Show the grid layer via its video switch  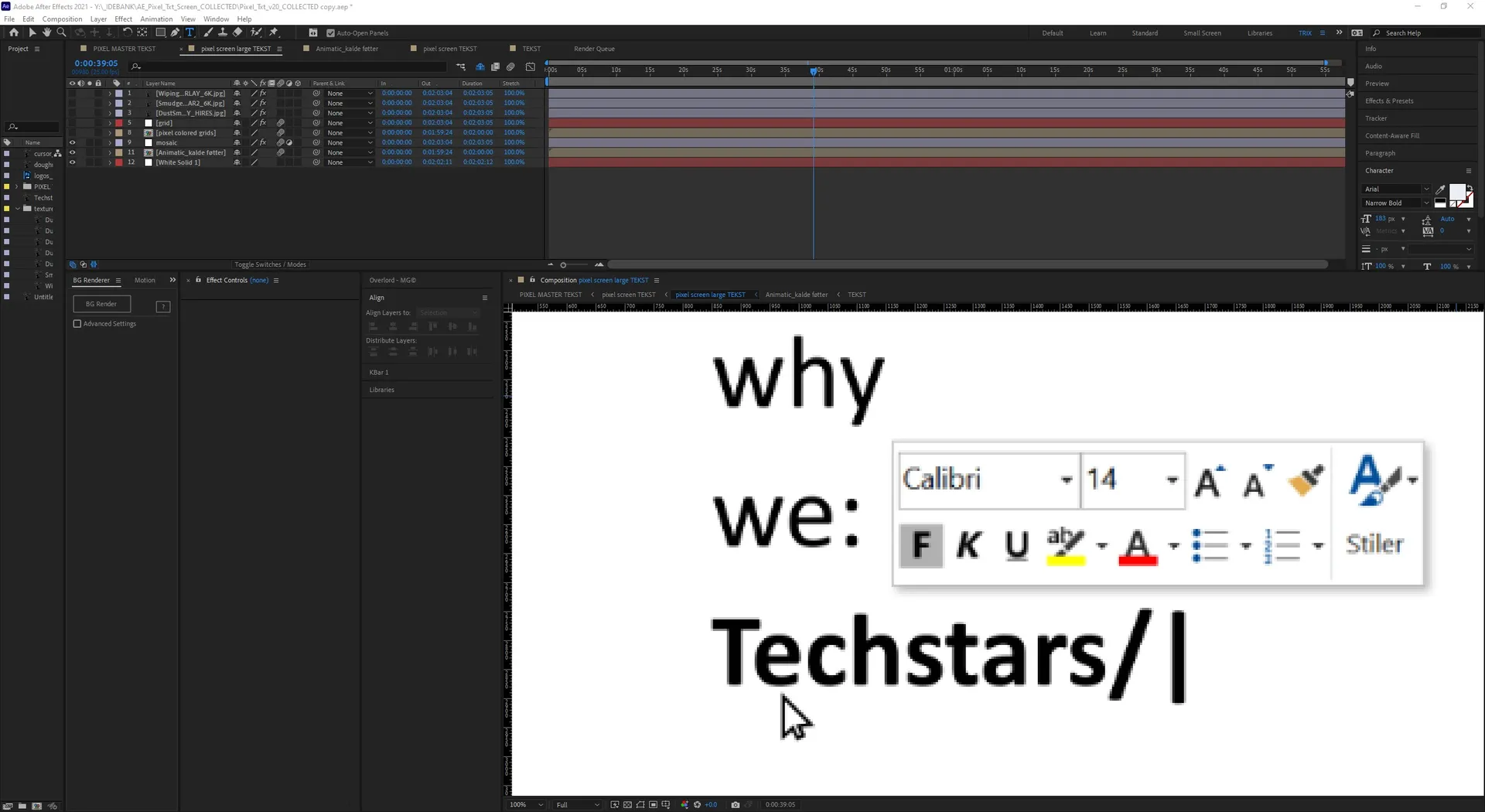coord(72,123)
